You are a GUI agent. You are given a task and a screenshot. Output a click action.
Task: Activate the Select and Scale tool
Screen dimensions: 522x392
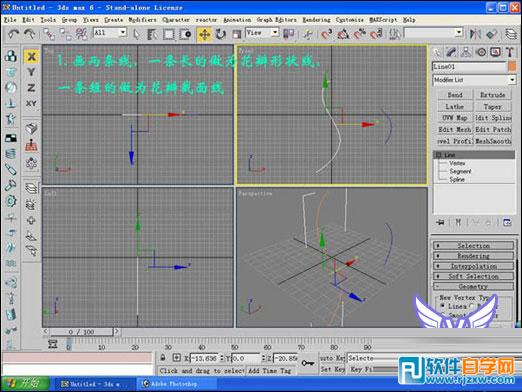[x=236, y=34]
